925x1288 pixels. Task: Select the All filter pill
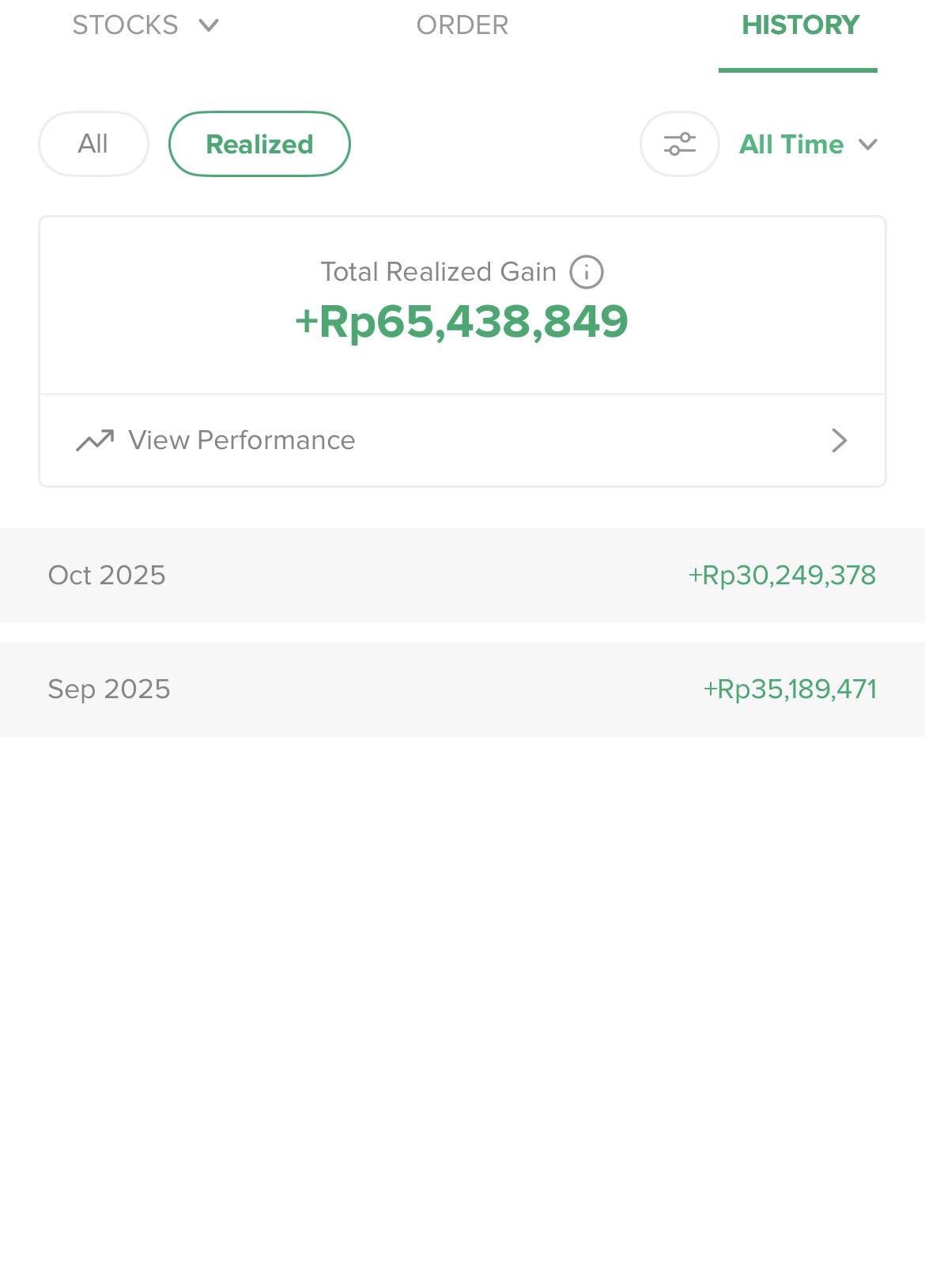click(x=93, y=144)
